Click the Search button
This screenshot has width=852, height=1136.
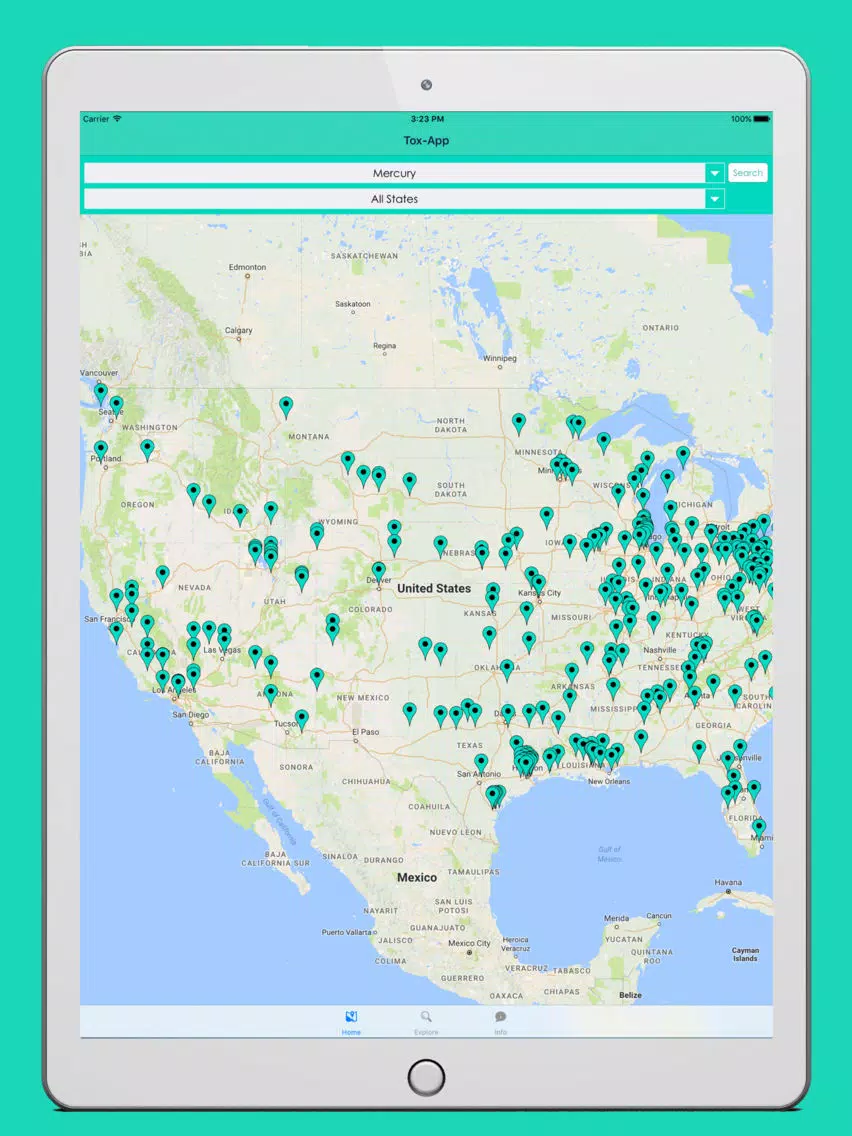[747, 172]
